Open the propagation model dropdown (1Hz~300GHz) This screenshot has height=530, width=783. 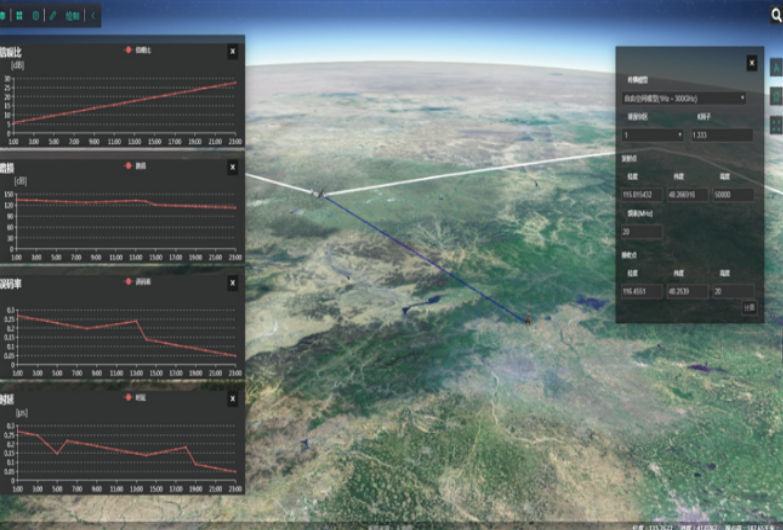click(685, 98)
